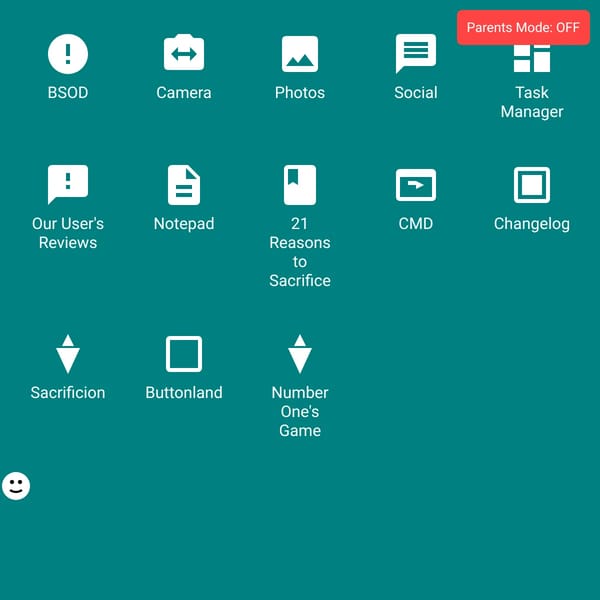This screenshot has width=600, height=600.
Task: Click the Social text label
Action: 416,93
